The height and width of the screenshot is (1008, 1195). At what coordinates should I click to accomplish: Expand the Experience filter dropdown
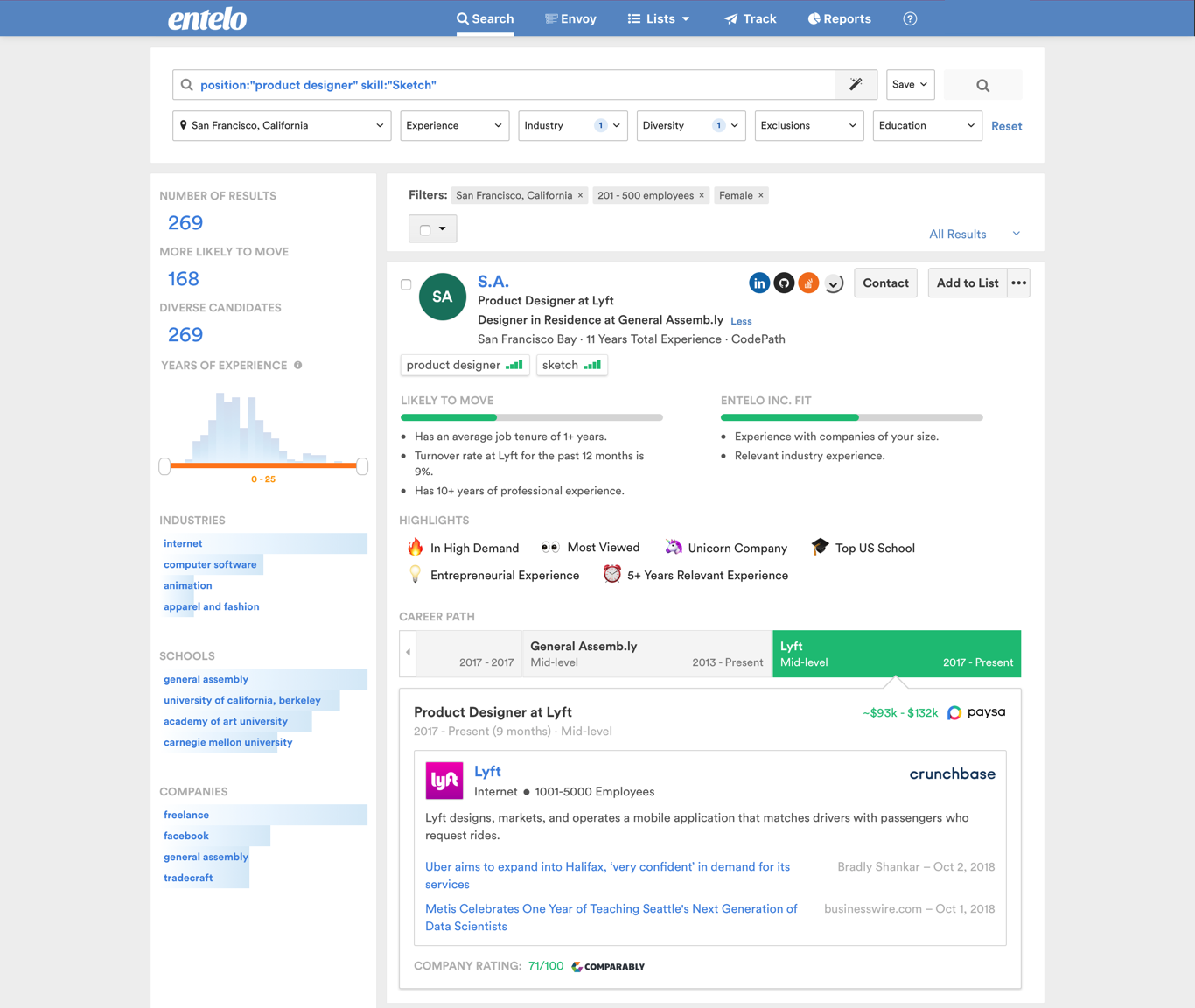[x=454, y=126]
